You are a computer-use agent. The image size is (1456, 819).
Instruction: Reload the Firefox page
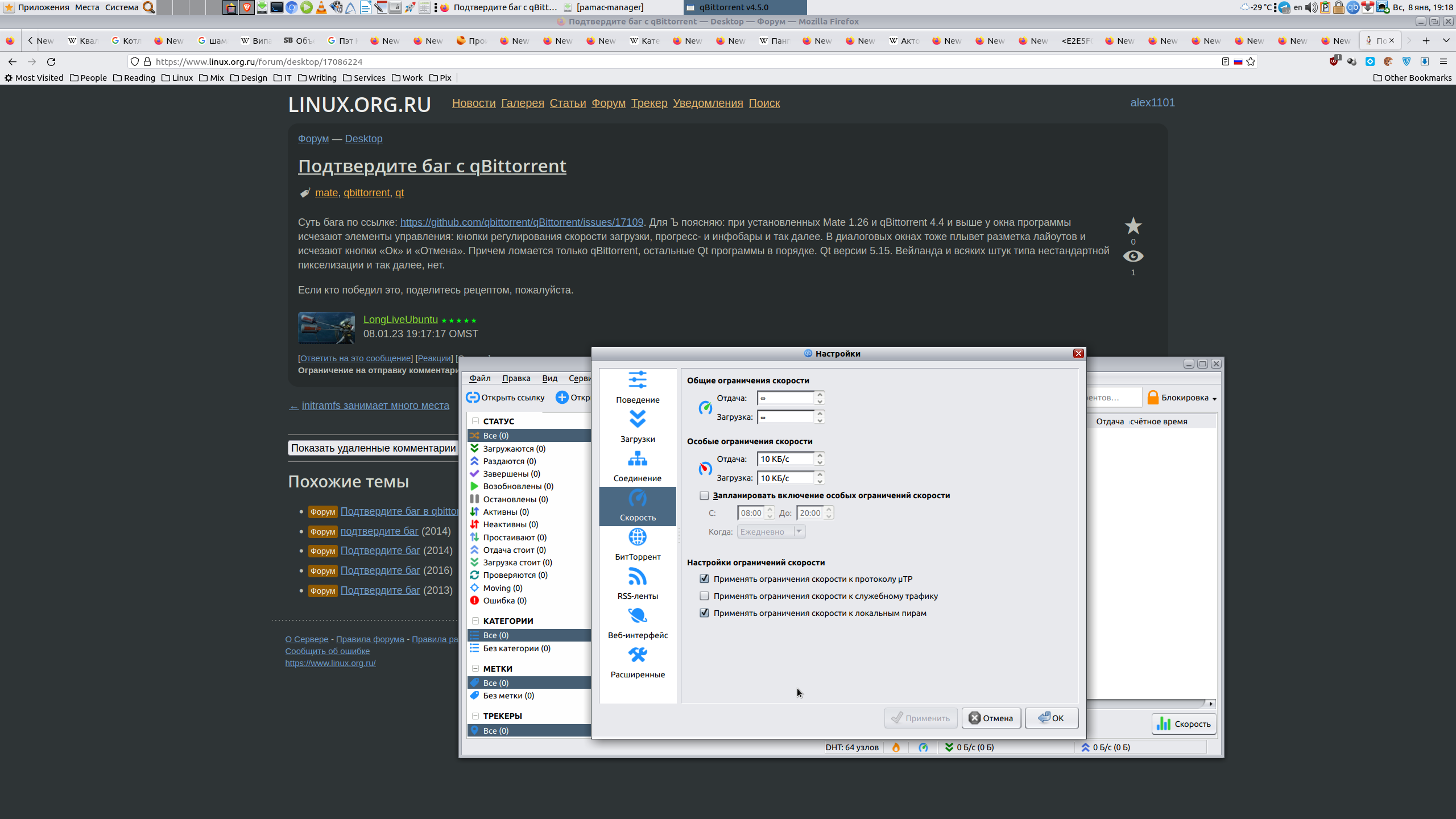click(51, 61)
